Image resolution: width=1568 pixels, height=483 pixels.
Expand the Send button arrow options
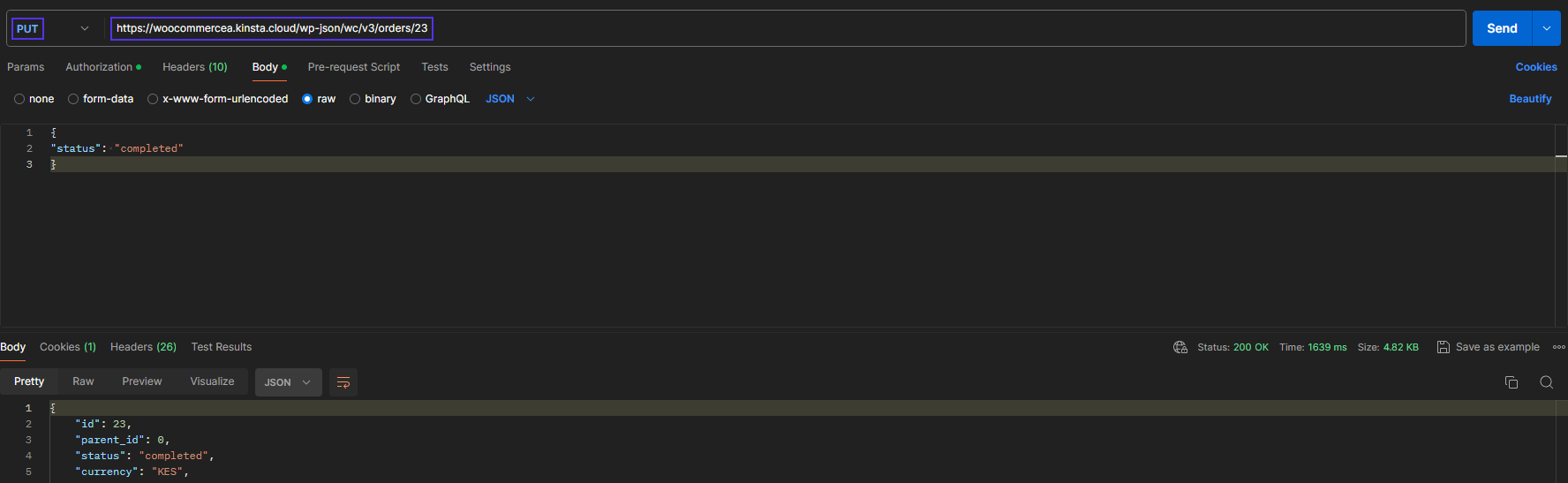pos(1547,28)
